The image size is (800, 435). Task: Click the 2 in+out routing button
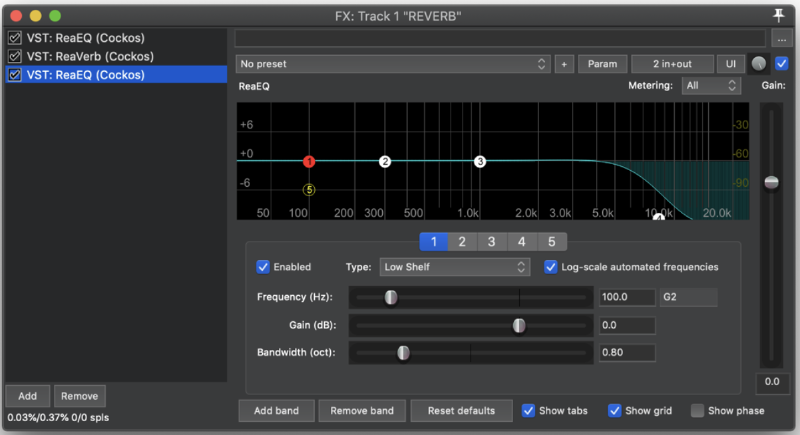[x=672, y=64]
